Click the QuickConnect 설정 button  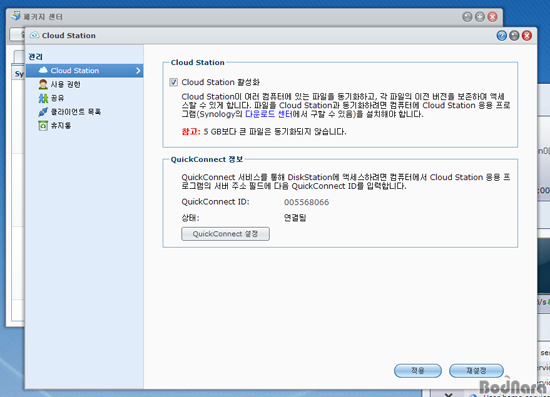coord(225,234)
